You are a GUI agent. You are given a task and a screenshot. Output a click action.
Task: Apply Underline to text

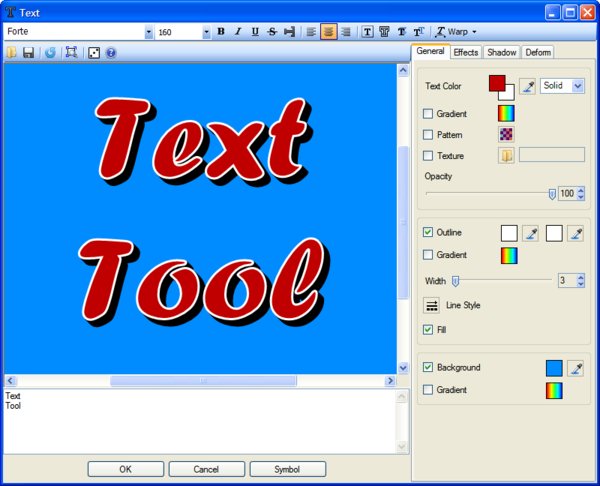(x=255, y=32)
